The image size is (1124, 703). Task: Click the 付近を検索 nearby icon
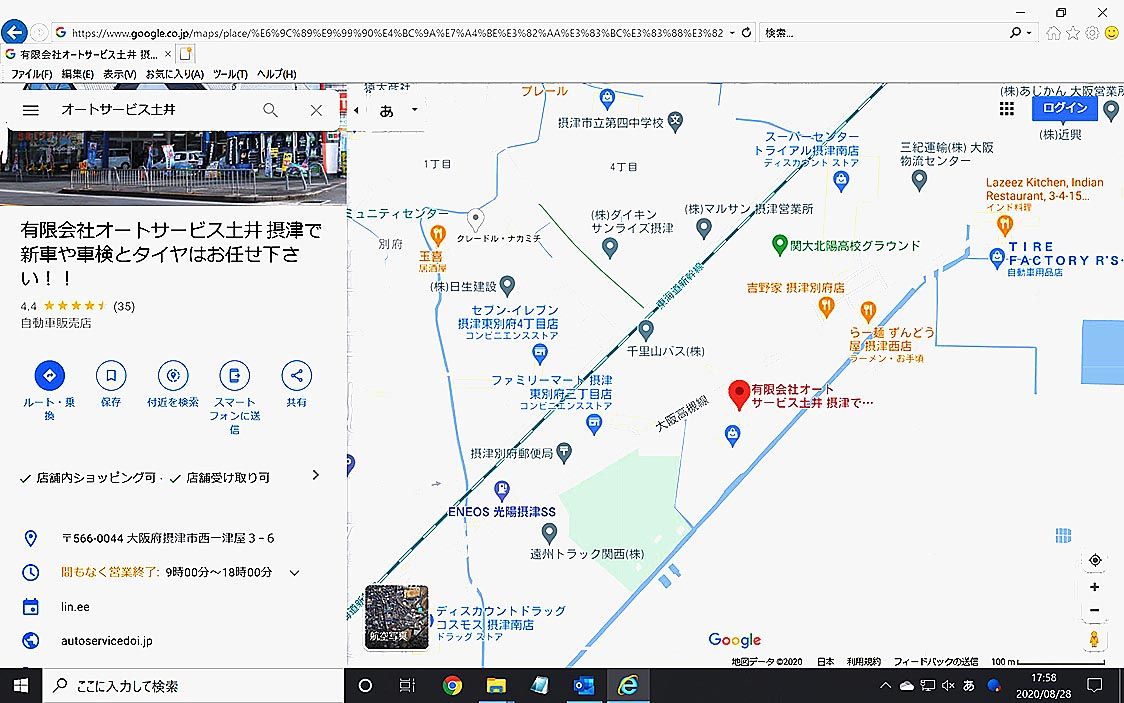coord(173,376)
